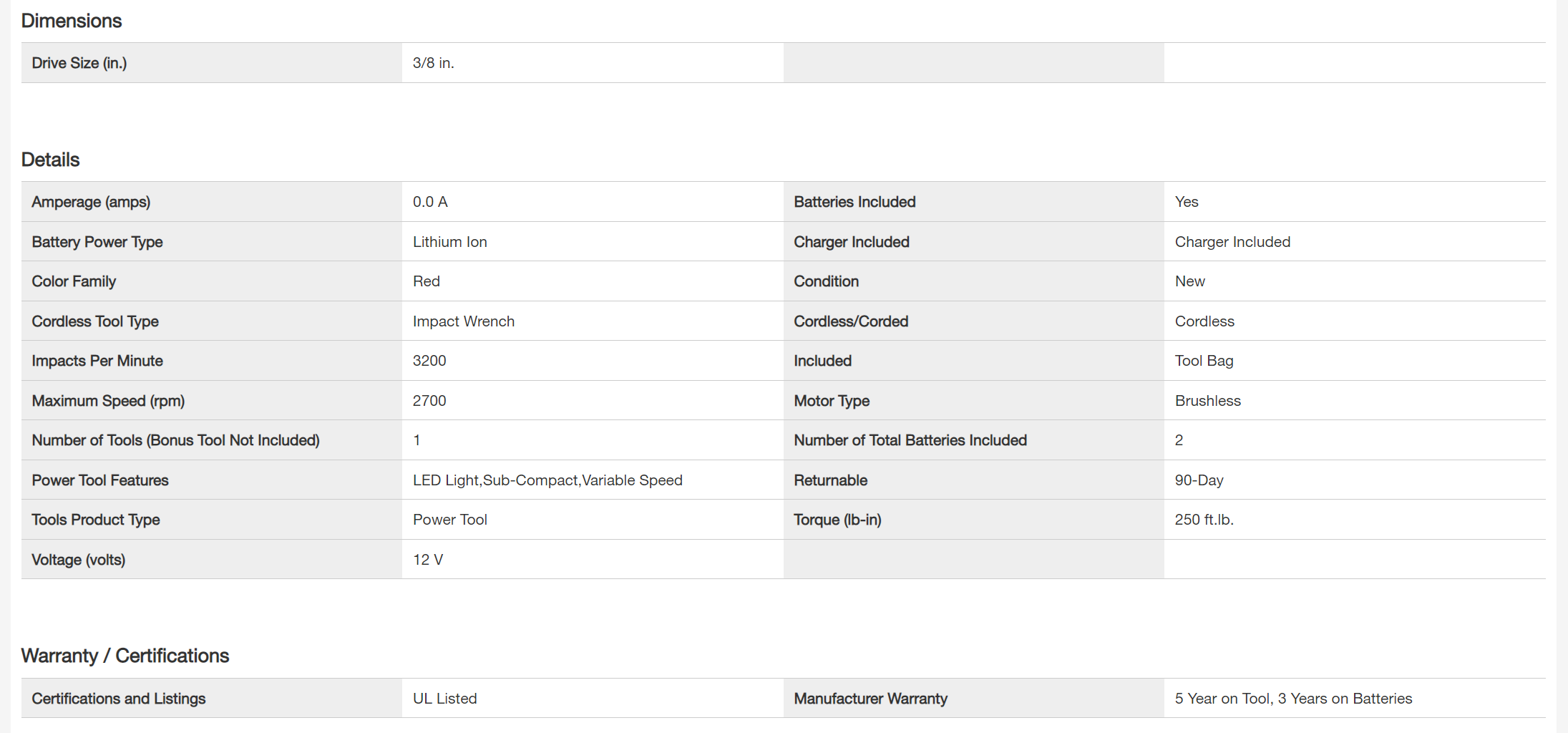Select the LED Light, Sub-Compact, Variable Speed text
The height and width of the screenshot is (733, 1568).
pos(547,480)
